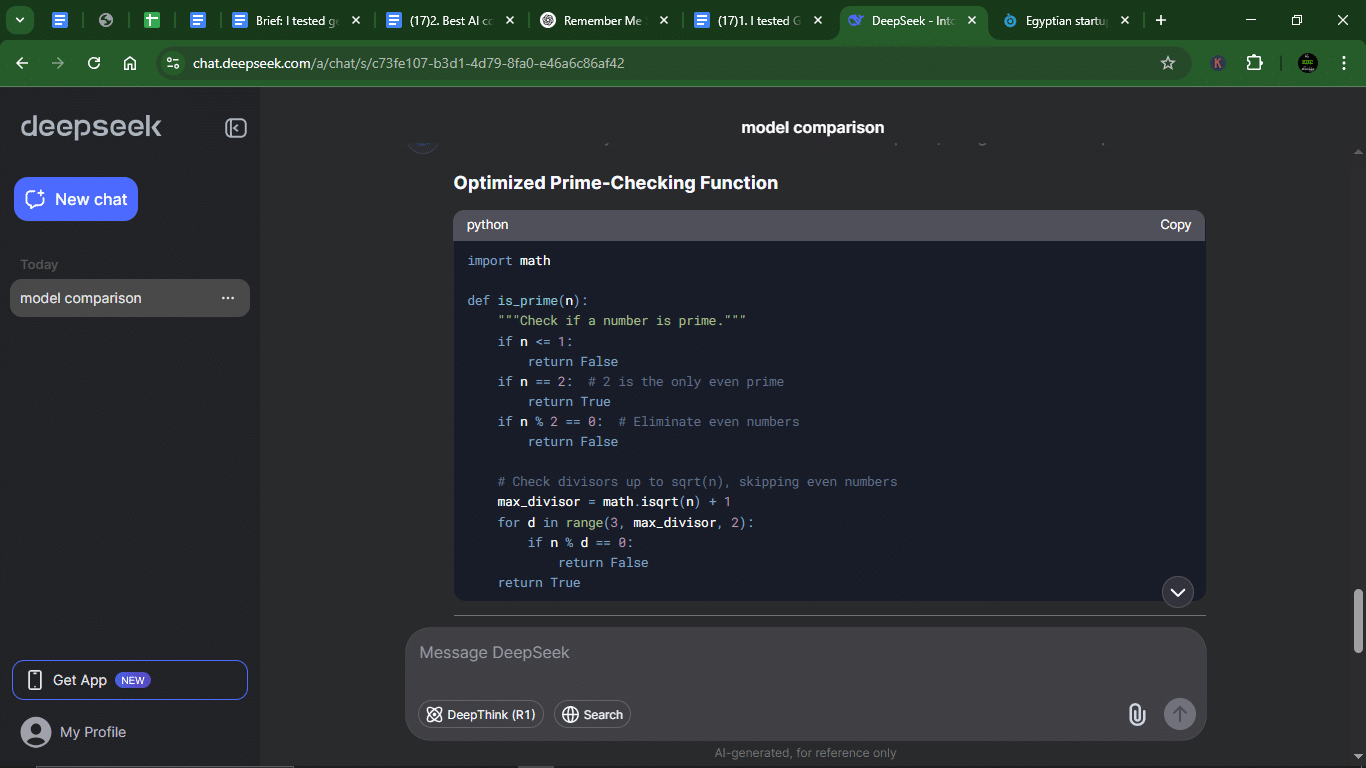Close the 'Brief: I tested' tab

(356, 20)
